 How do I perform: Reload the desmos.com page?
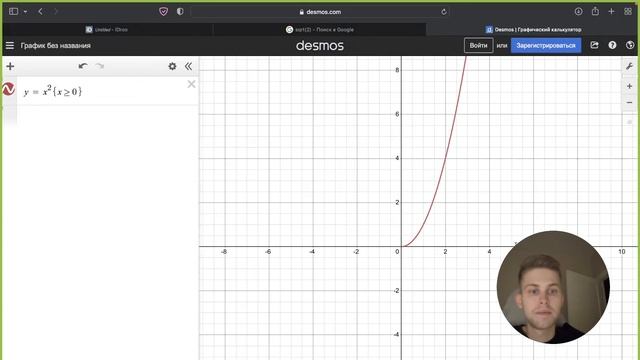pos(444,12)
